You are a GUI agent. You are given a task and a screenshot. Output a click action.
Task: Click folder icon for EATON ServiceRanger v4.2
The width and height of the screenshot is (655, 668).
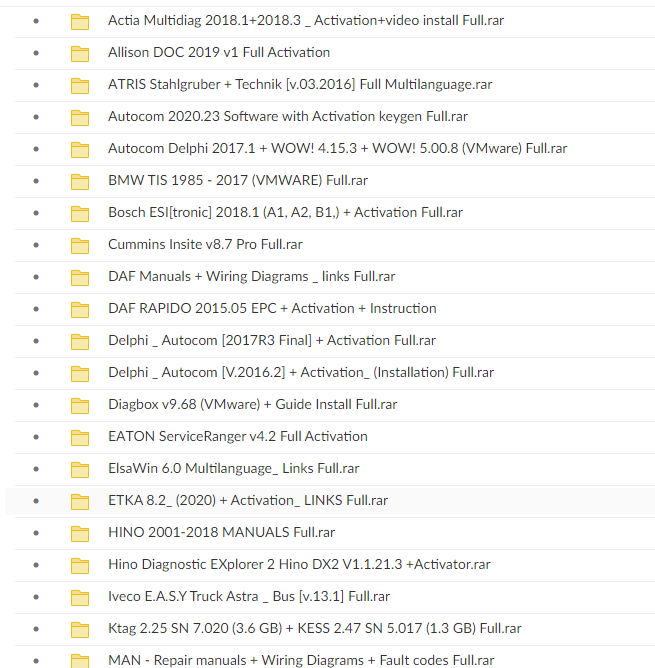click(x=80, y=437)
